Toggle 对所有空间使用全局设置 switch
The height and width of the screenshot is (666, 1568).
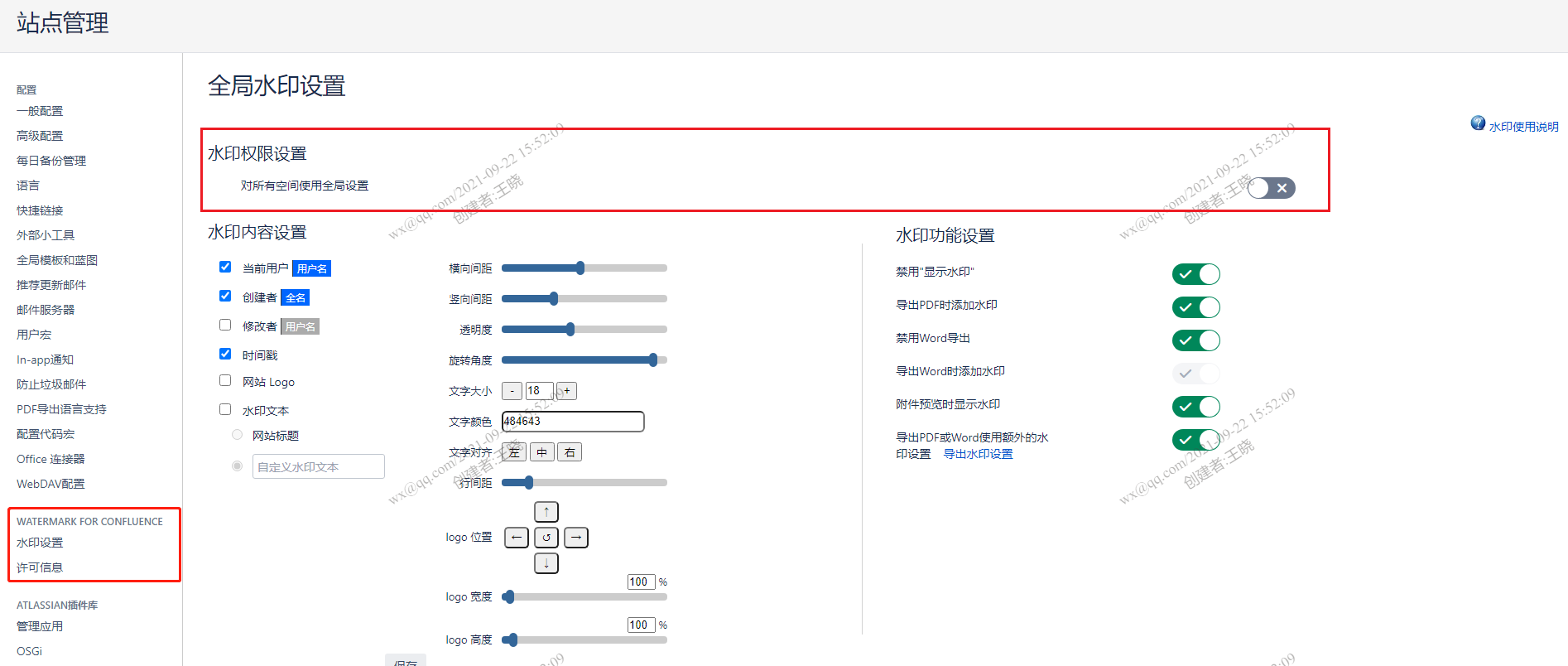coord(1271,188)
